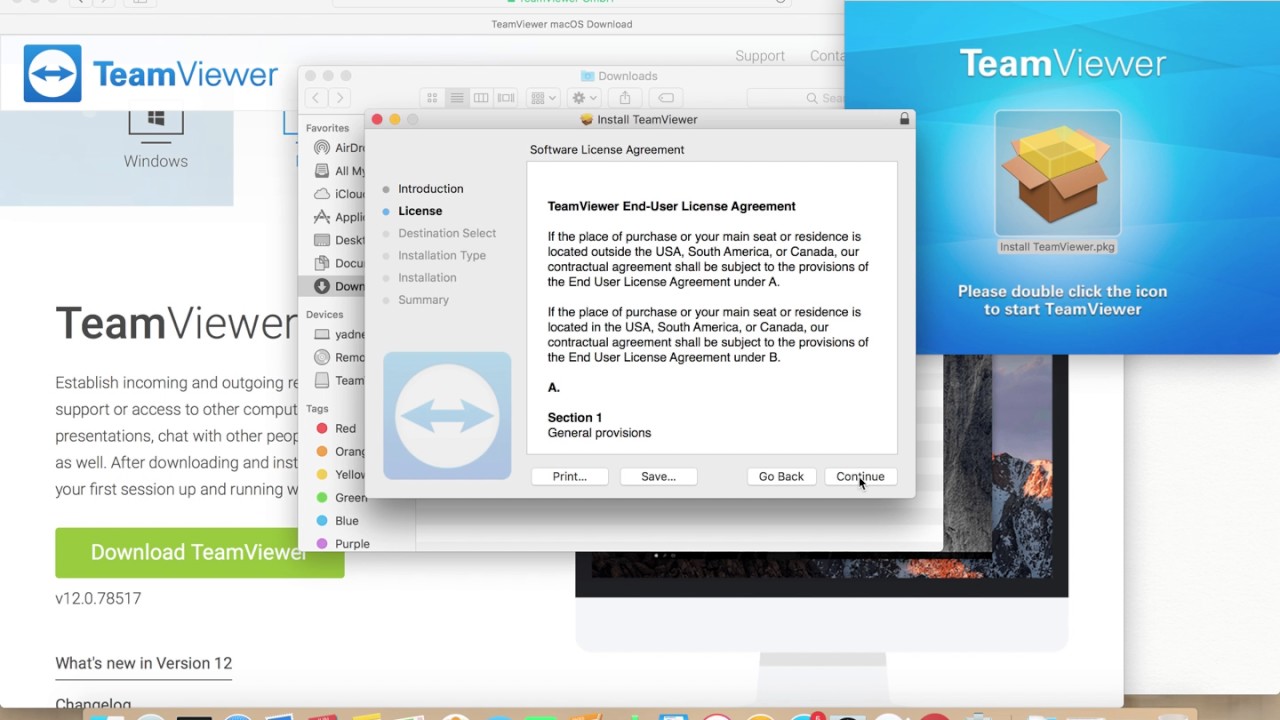Switch Finder to icon view
The height and width of the screenshot is (720, 1280).
432,98
